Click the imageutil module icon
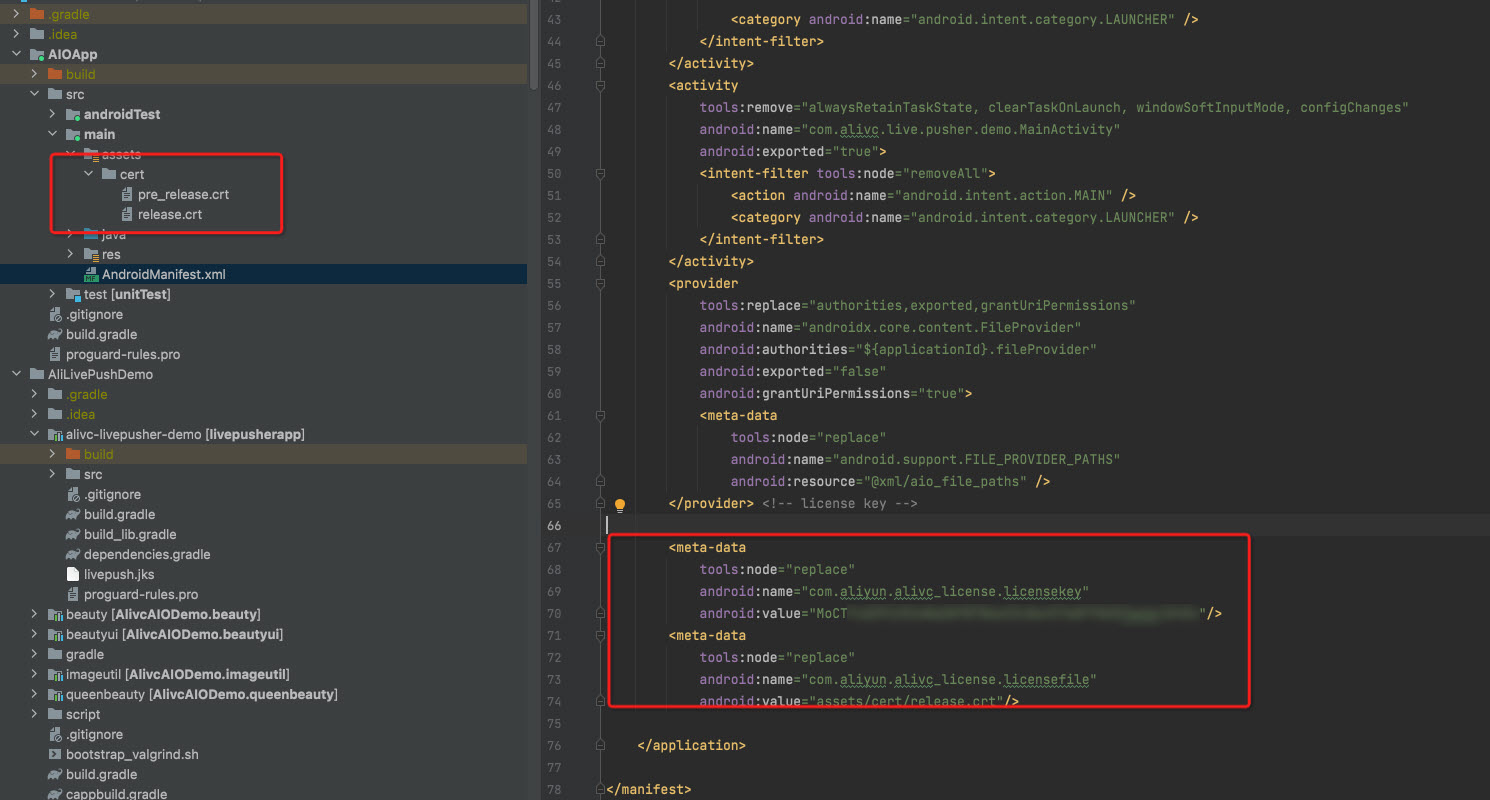 (x=55, y=674)
